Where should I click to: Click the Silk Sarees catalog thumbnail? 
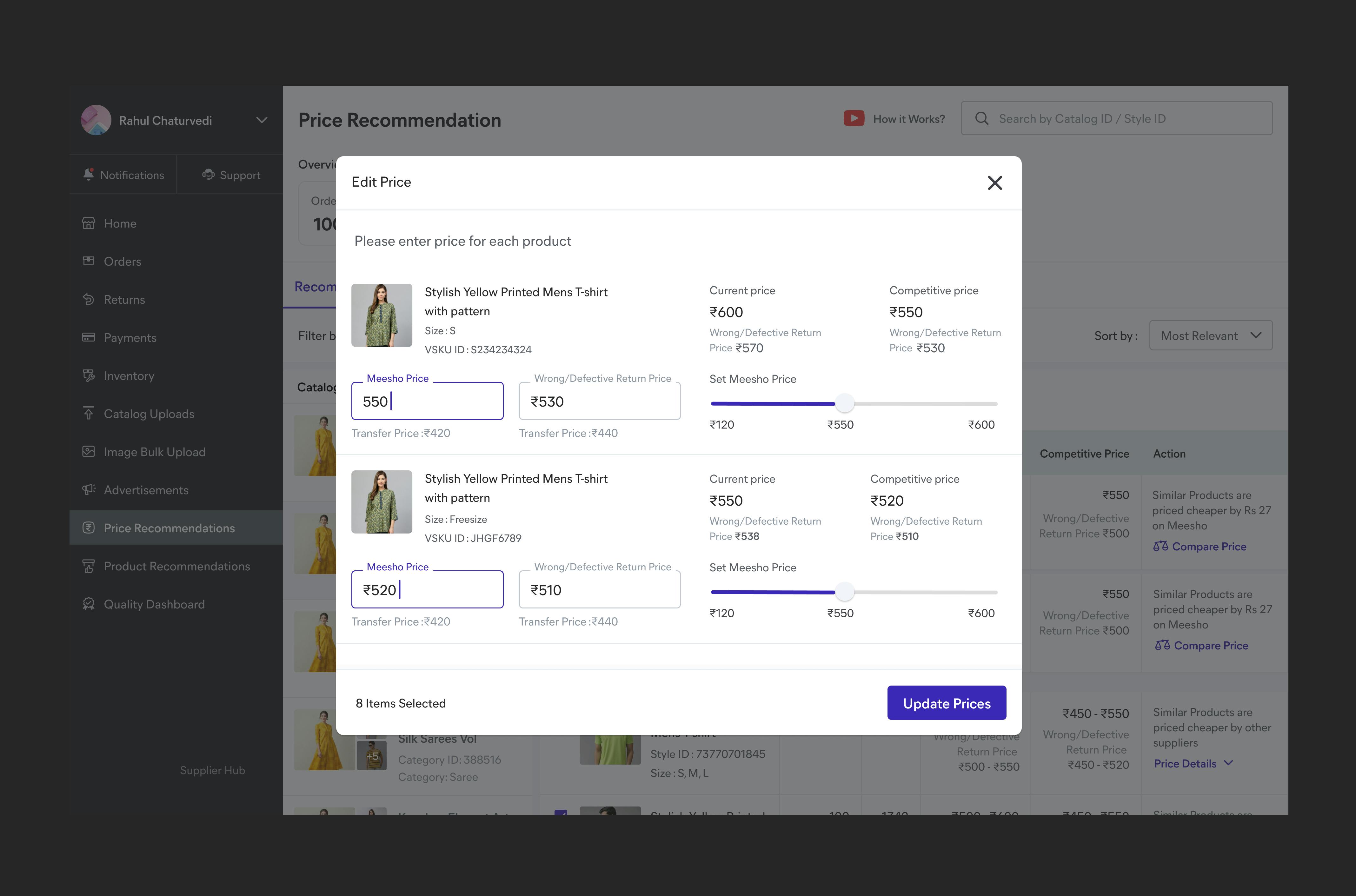point(324,740)
